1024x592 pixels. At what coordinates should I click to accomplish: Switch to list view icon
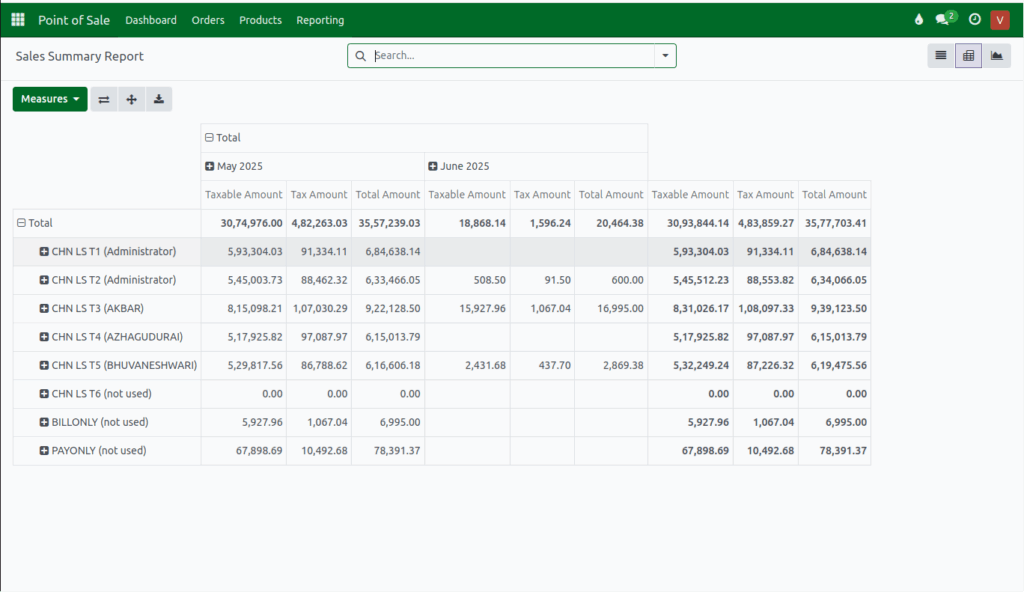click(x=940, y=55)
